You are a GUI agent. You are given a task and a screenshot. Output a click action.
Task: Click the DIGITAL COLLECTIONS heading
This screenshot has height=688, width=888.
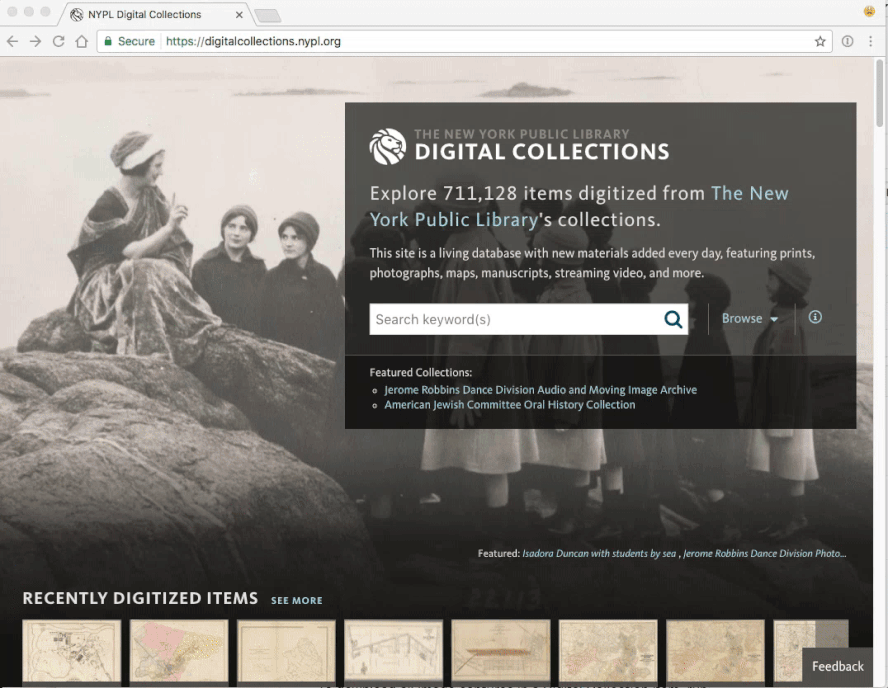(x=542, y=152)
